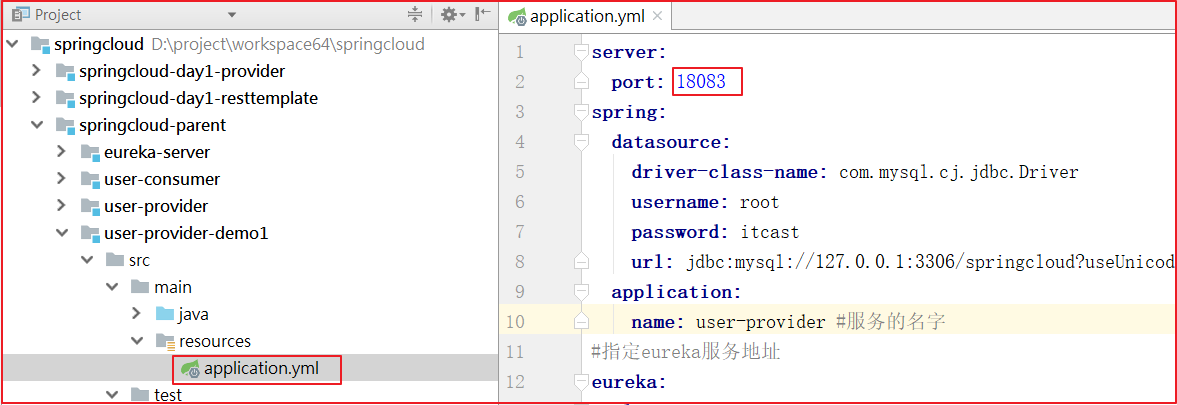Viewport: 1177px width, 405px height.
Task: Collapse the springcloud-parent module
Action: pyautogui.click(x=36, y=125)
